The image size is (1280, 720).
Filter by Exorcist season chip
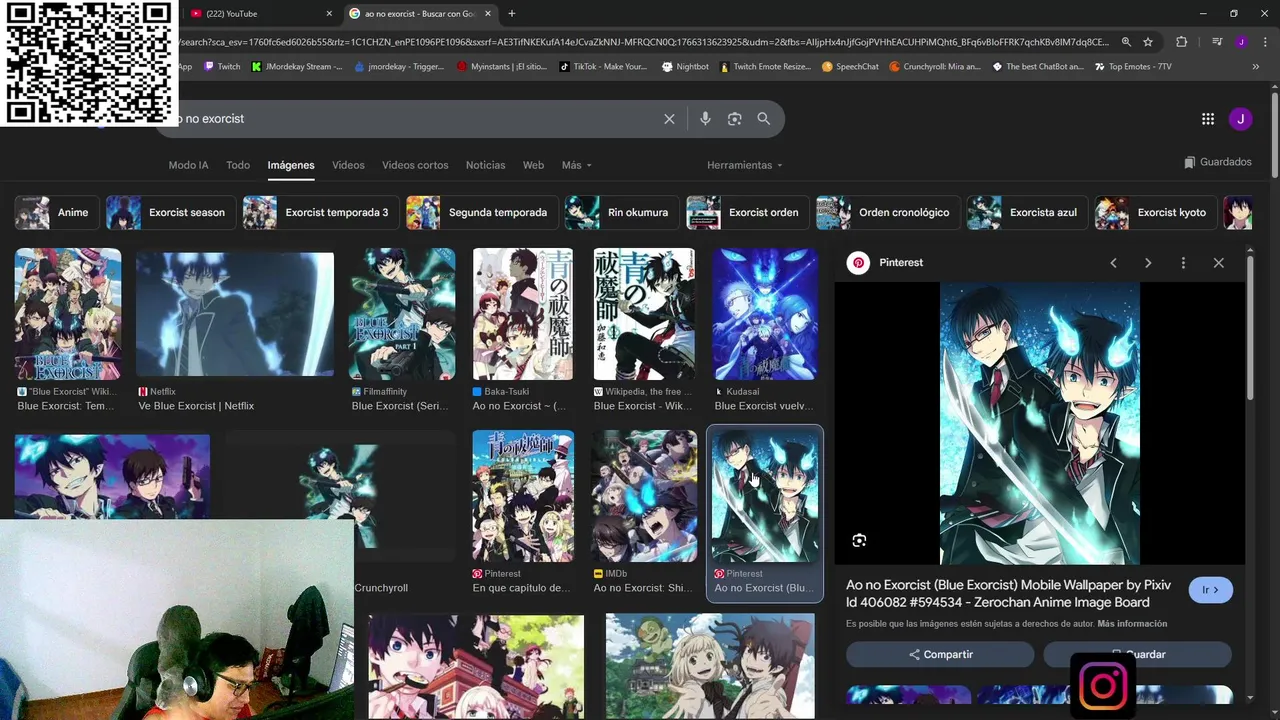pyautogui.click(x=170, y=213)
